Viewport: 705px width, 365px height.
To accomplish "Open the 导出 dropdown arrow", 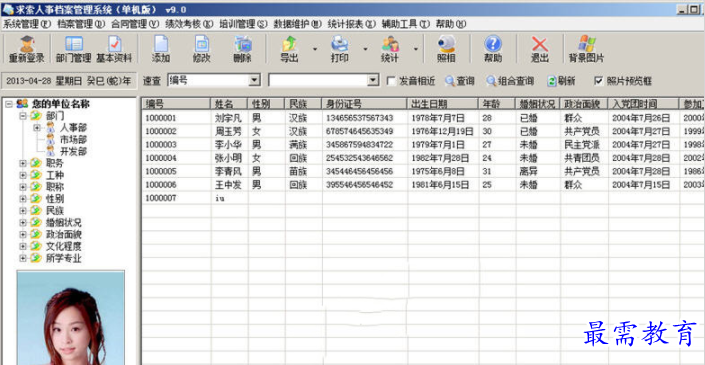I will (315, 49).
